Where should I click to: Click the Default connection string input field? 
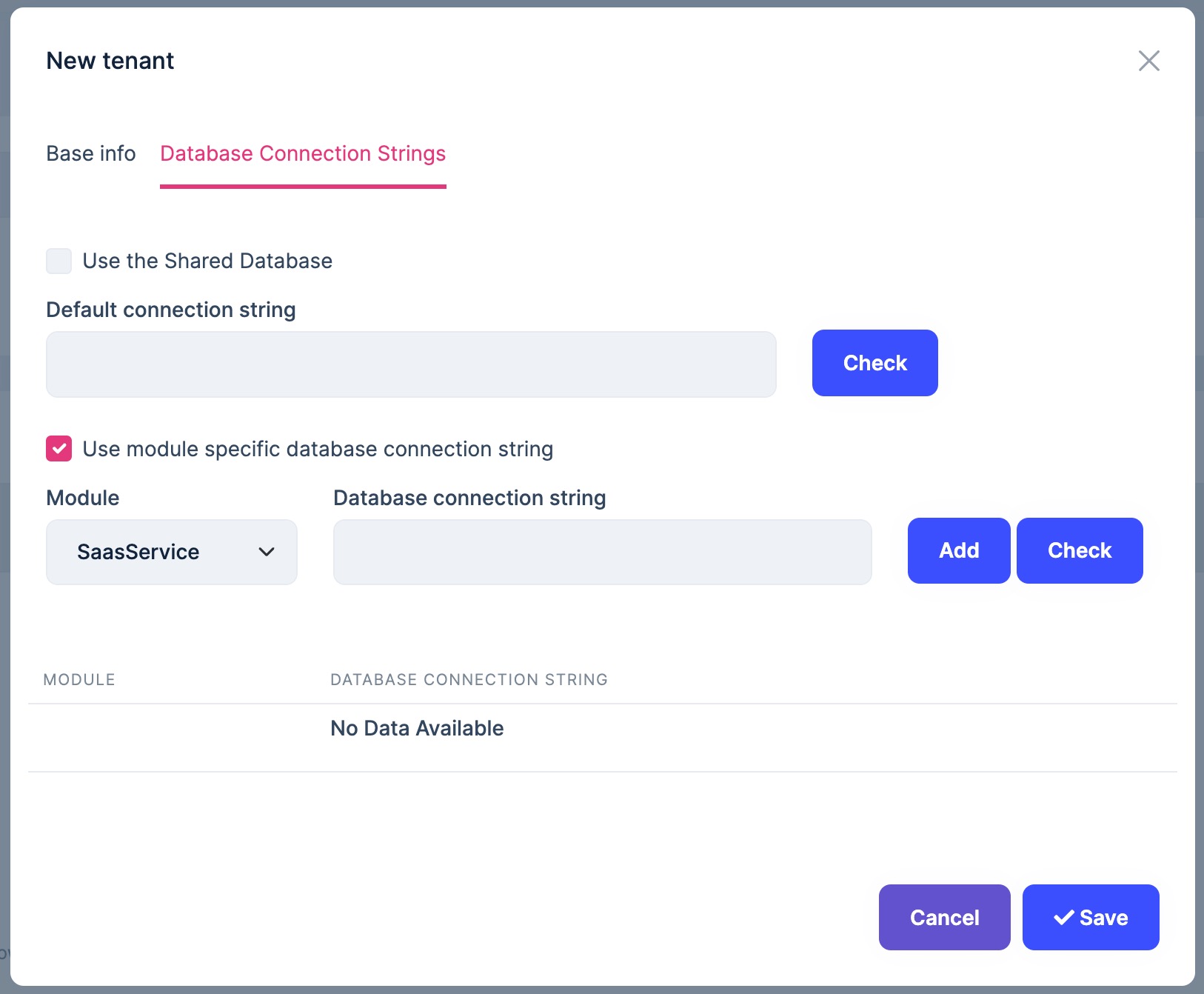pos(411,364)
